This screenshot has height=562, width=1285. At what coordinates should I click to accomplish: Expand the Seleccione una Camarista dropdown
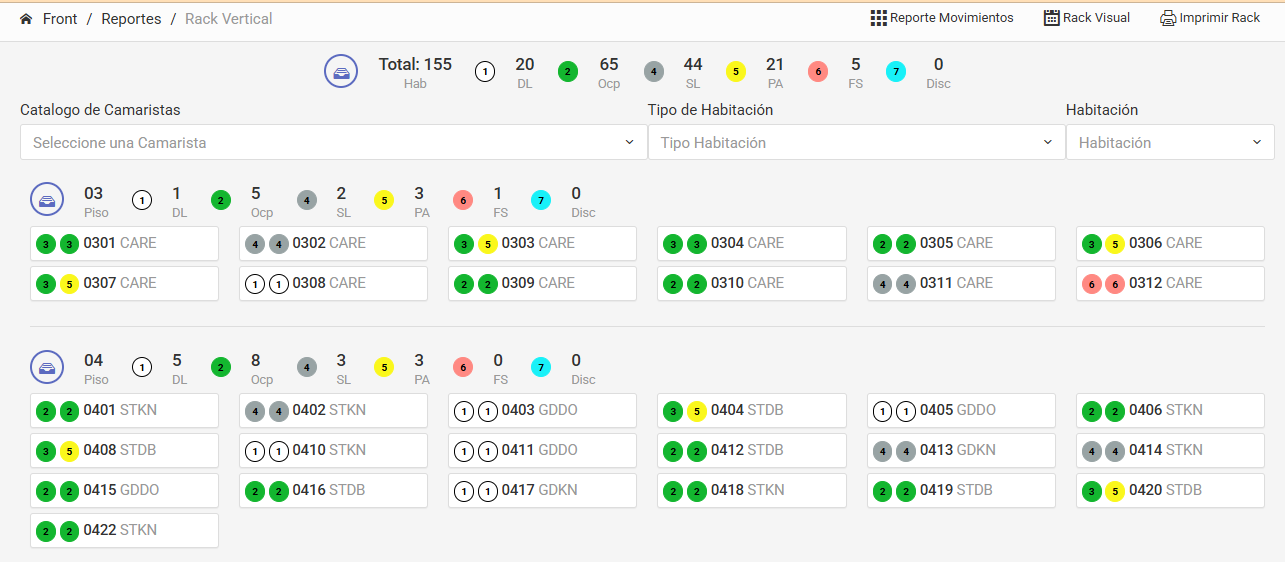(333, 142)
